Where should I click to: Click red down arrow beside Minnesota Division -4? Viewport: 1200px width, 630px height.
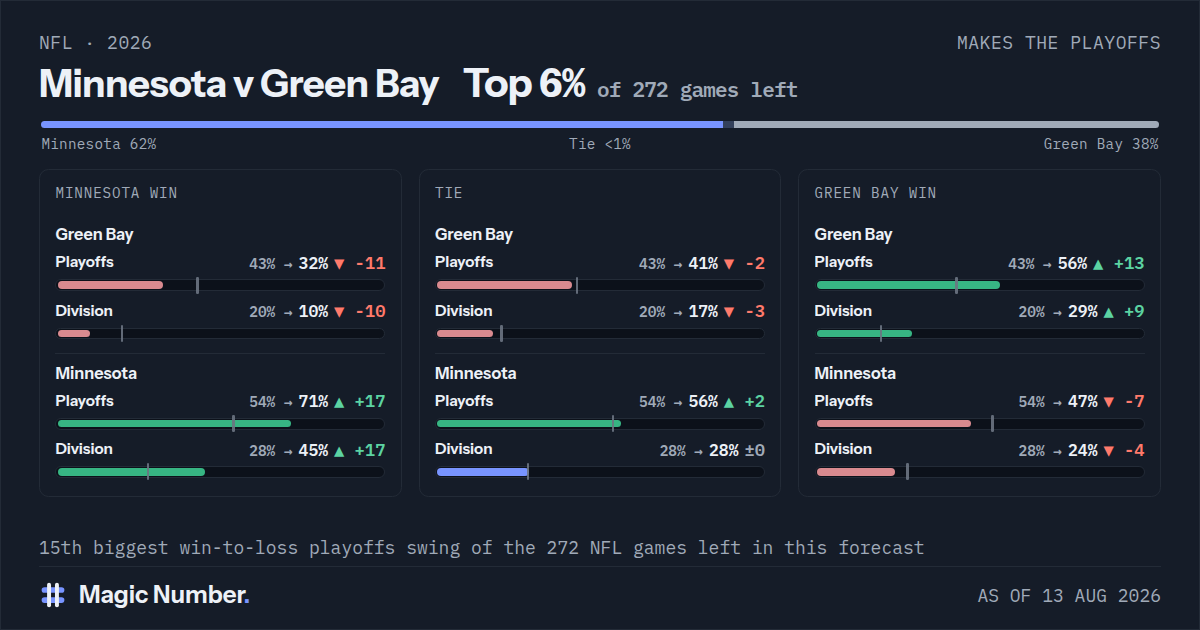click(1108, 451)
